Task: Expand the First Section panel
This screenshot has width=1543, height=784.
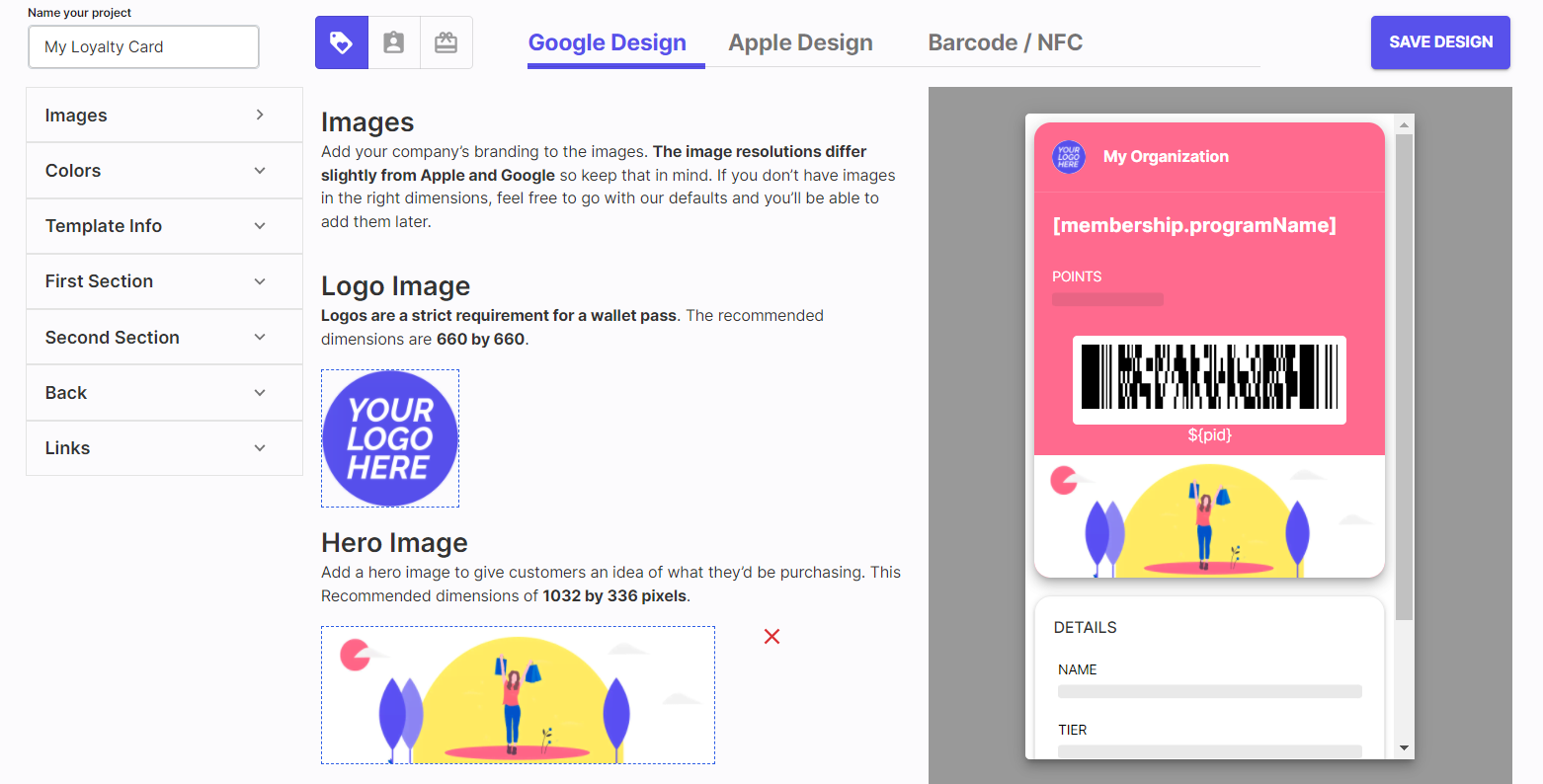Action: pos(164,281)
